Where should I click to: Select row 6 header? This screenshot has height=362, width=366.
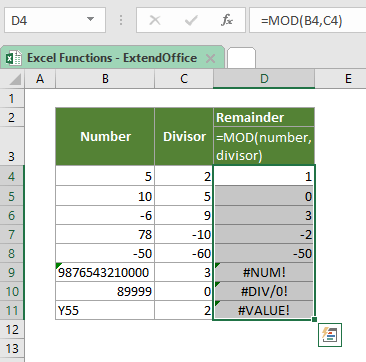[12, 215]
